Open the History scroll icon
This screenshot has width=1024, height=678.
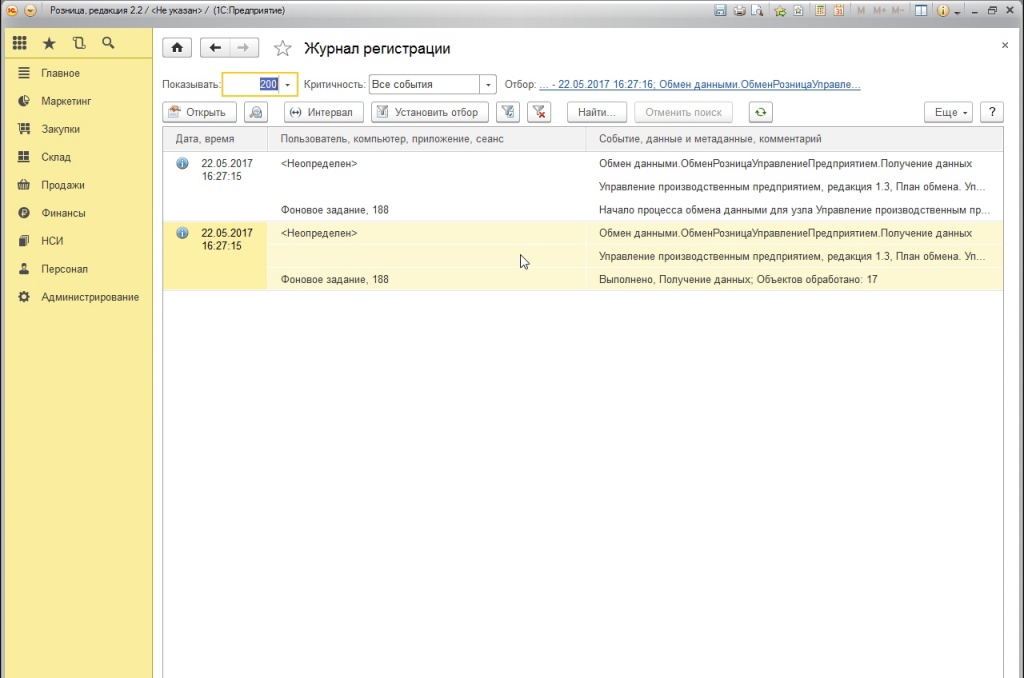pyautogui.click(x=79, y=43)
